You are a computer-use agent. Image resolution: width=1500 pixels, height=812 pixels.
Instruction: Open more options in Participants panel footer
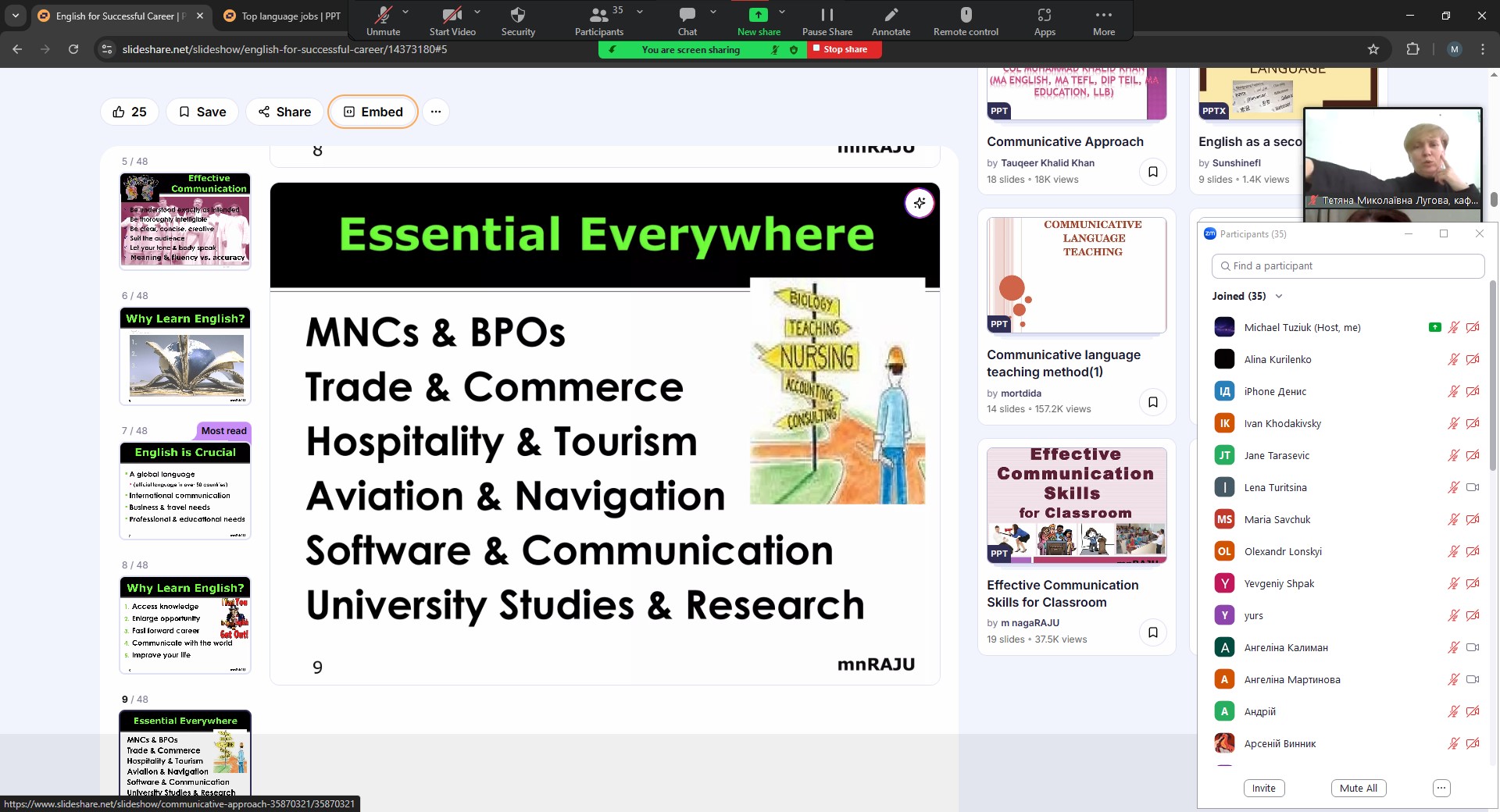(1442, 789)
